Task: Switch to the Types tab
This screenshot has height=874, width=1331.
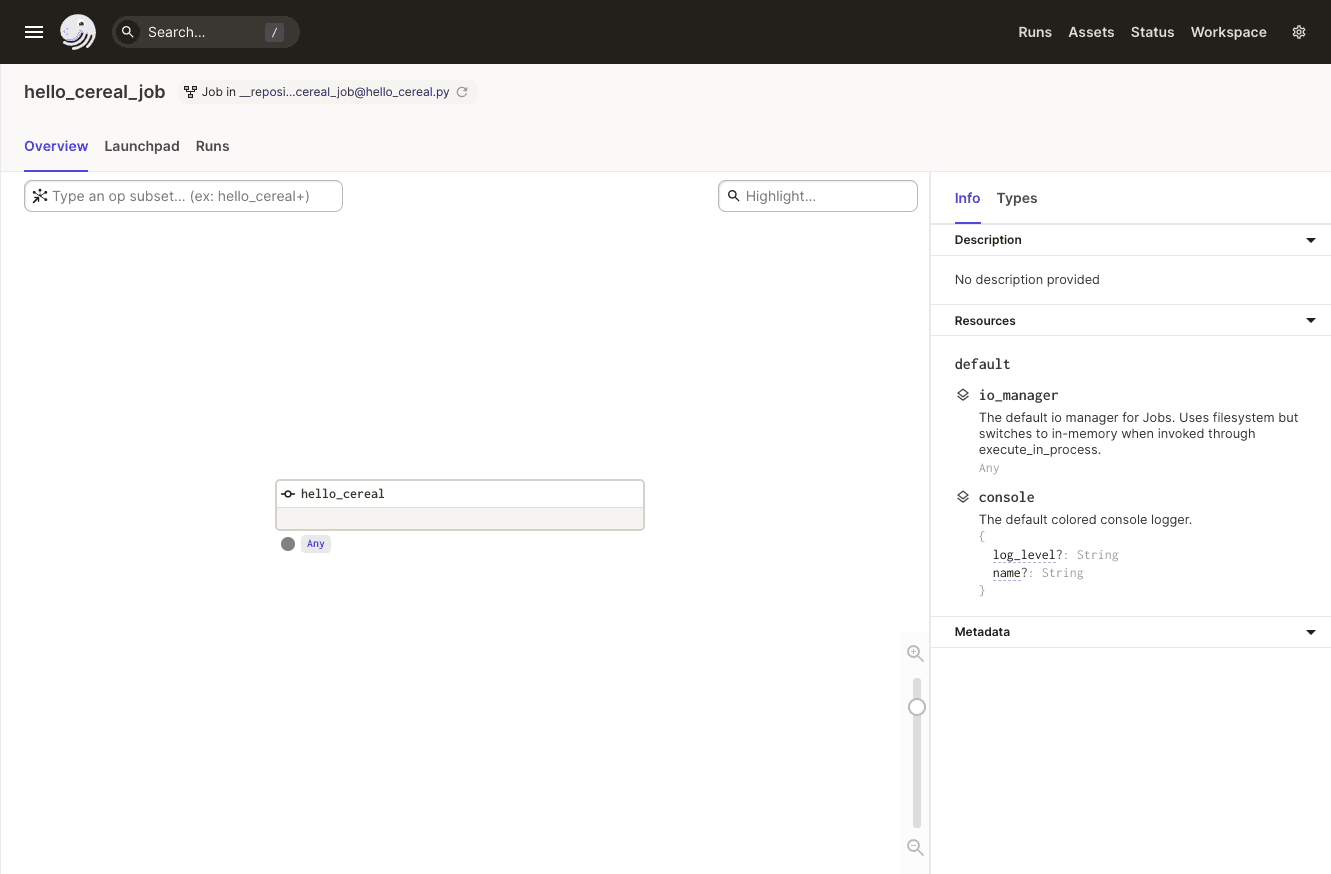Action: point(1017,198)
